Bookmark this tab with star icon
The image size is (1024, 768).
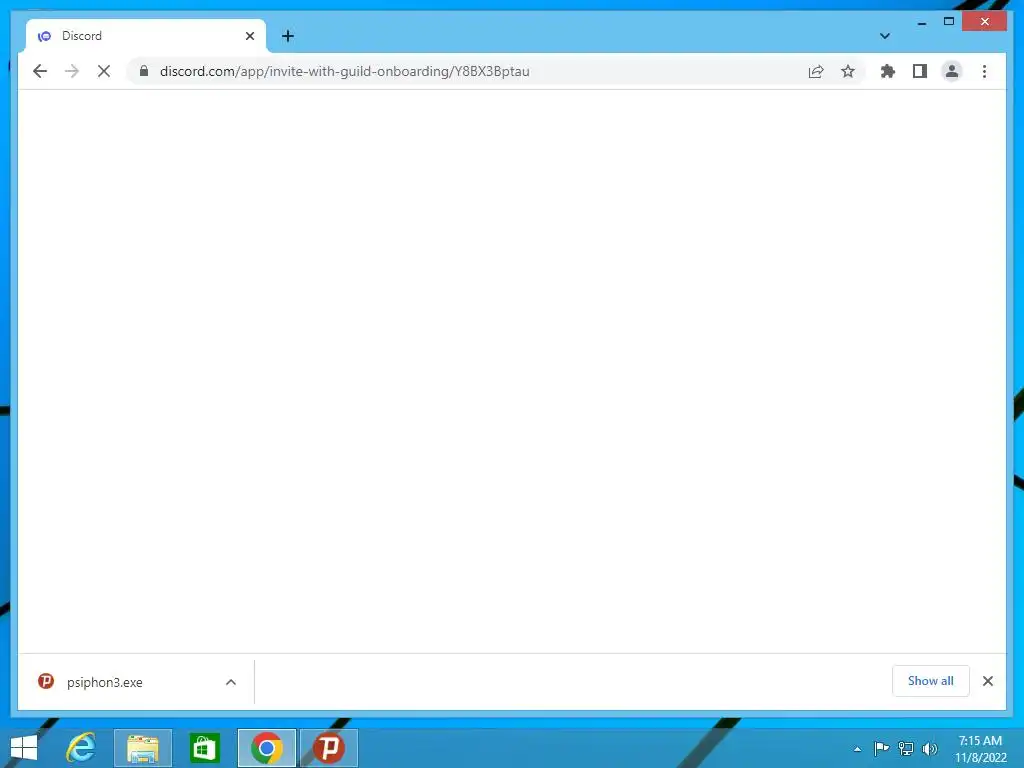point(848,71)
